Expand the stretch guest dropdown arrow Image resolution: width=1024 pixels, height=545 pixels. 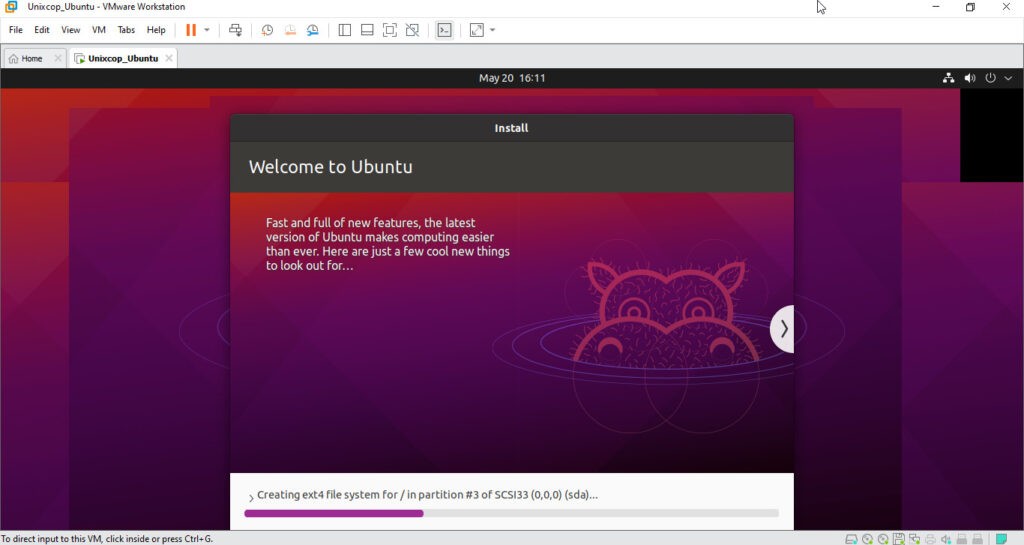492,30
